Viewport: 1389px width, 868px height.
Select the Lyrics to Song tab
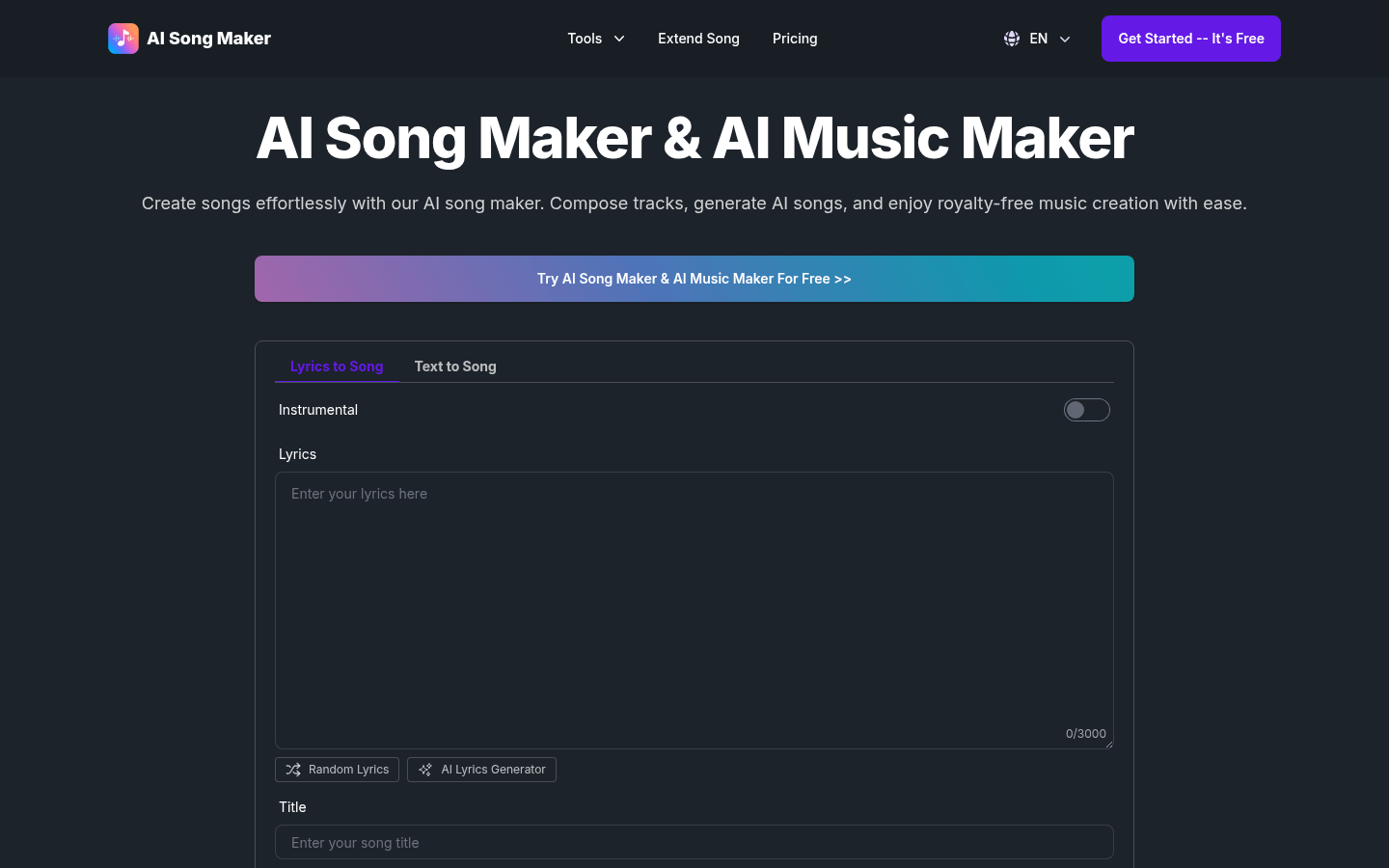click(x=337, y=366)
